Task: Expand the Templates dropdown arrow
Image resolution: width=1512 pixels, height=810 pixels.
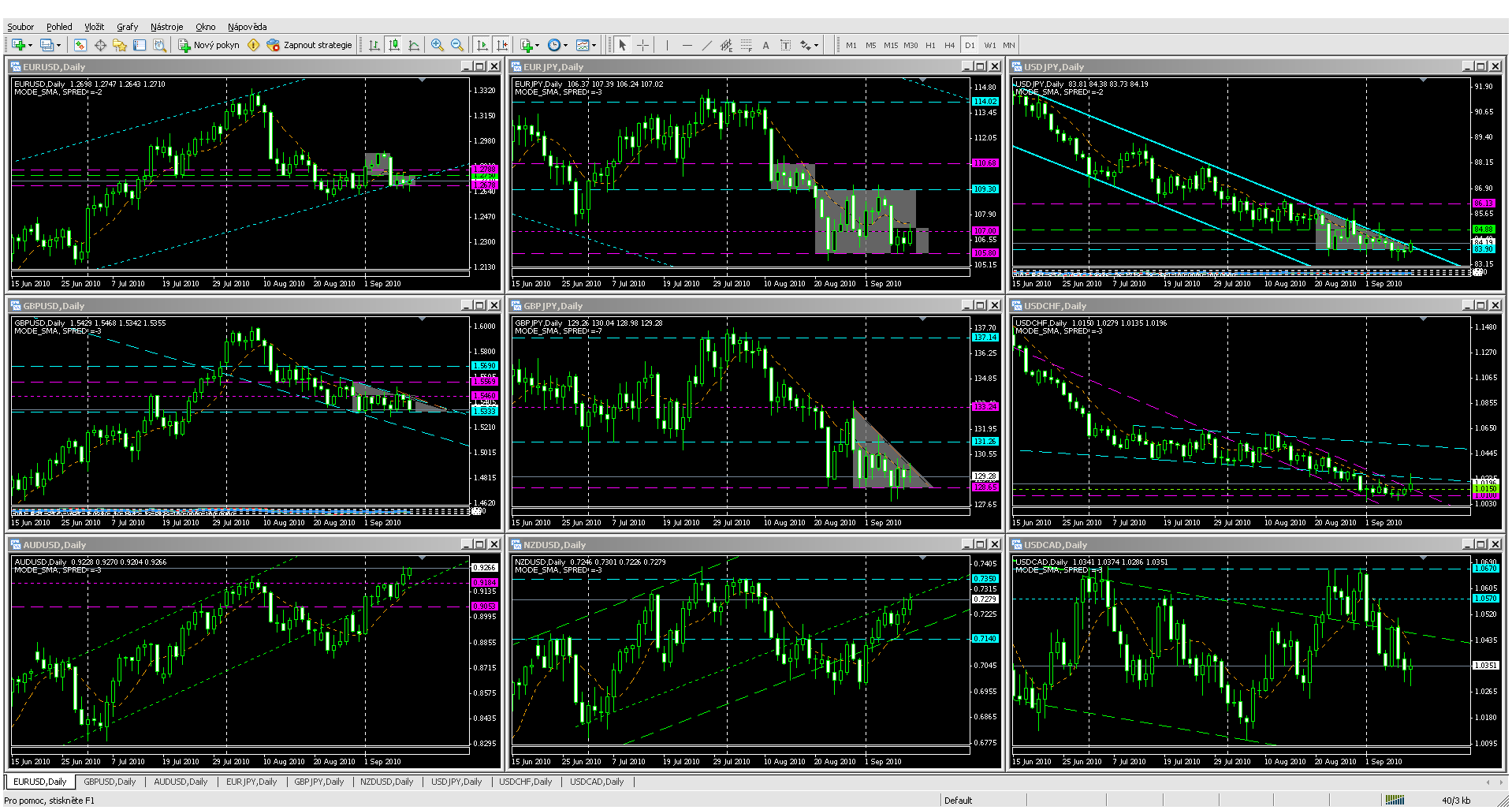Action: pyautogui.click(x=594, y=45)
